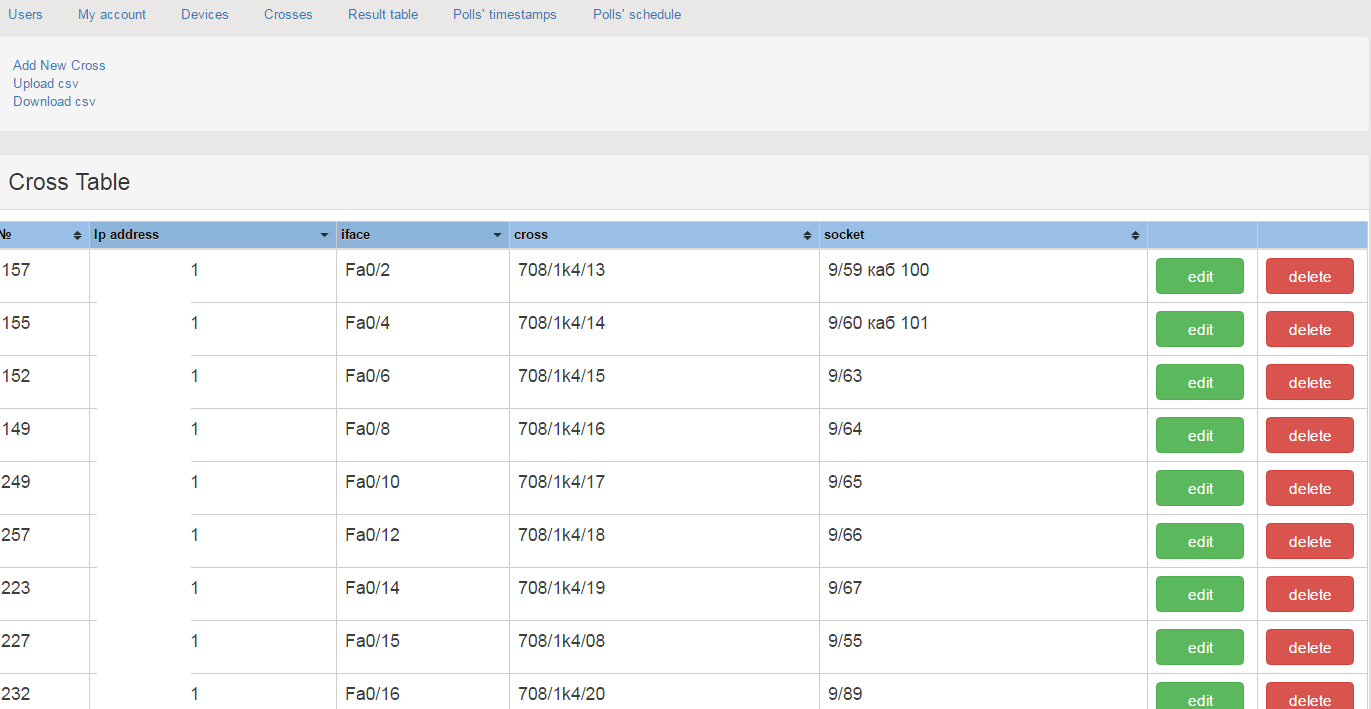Image resolution: width=1371 pixels, height=709 pixels.
Task: Delete the Fa0/15 row
Action: click(x=1309, y=648)
